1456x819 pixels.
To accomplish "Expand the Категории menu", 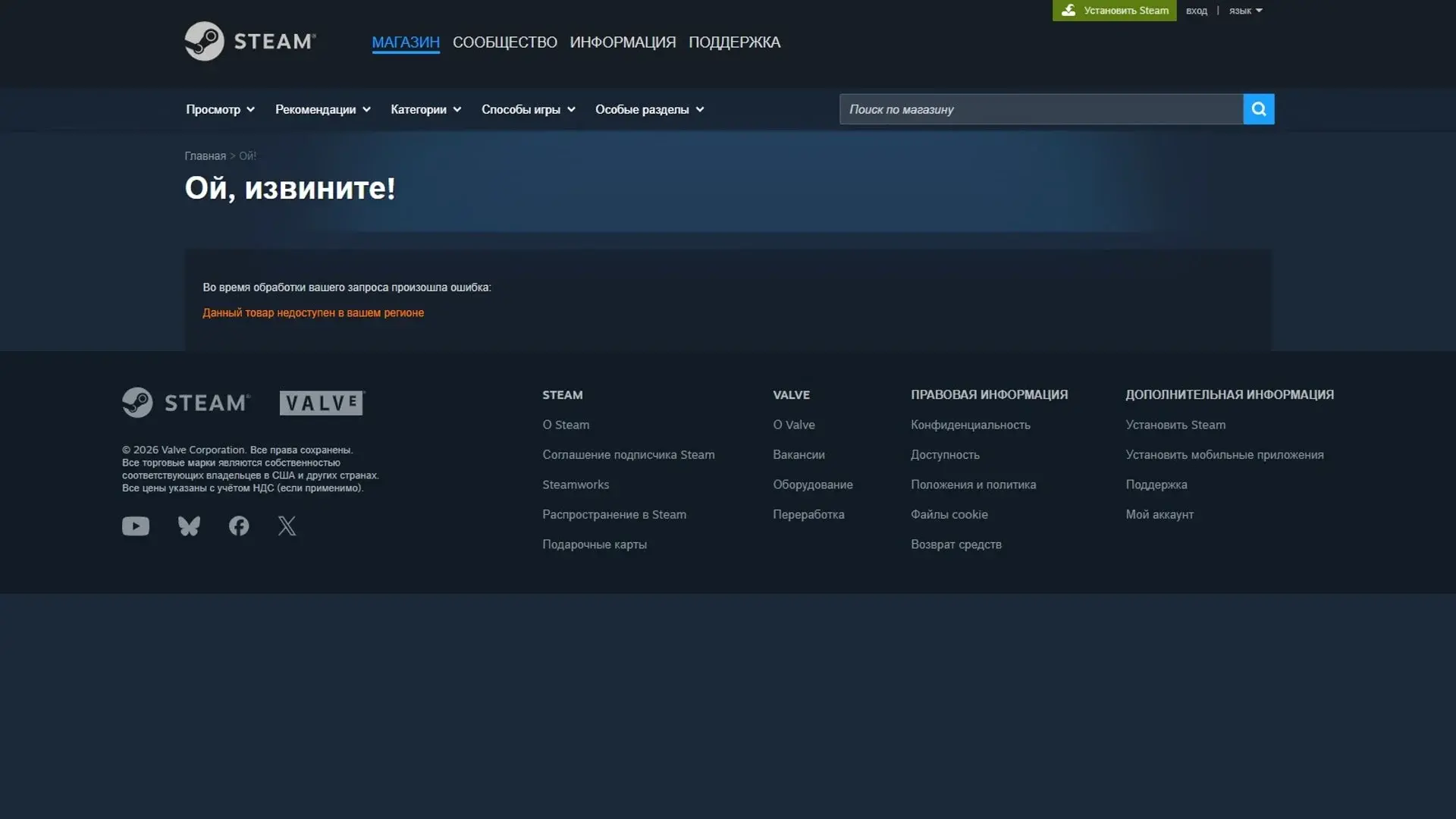I will point(425,109).
